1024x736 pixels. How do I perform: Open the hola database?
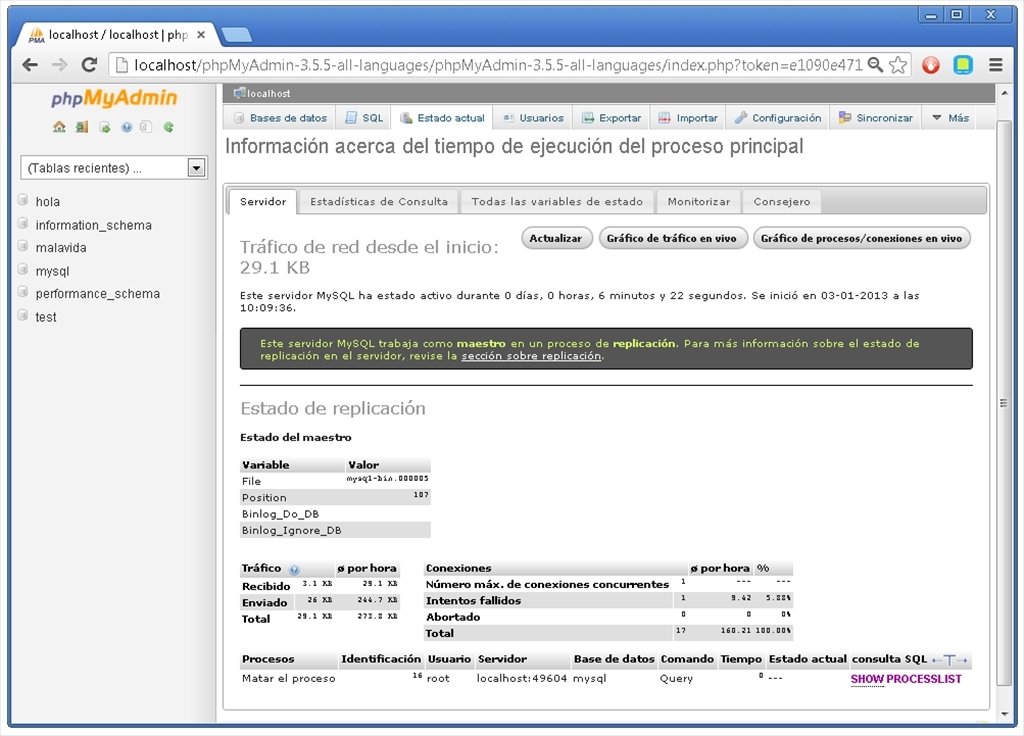(48, 202)
